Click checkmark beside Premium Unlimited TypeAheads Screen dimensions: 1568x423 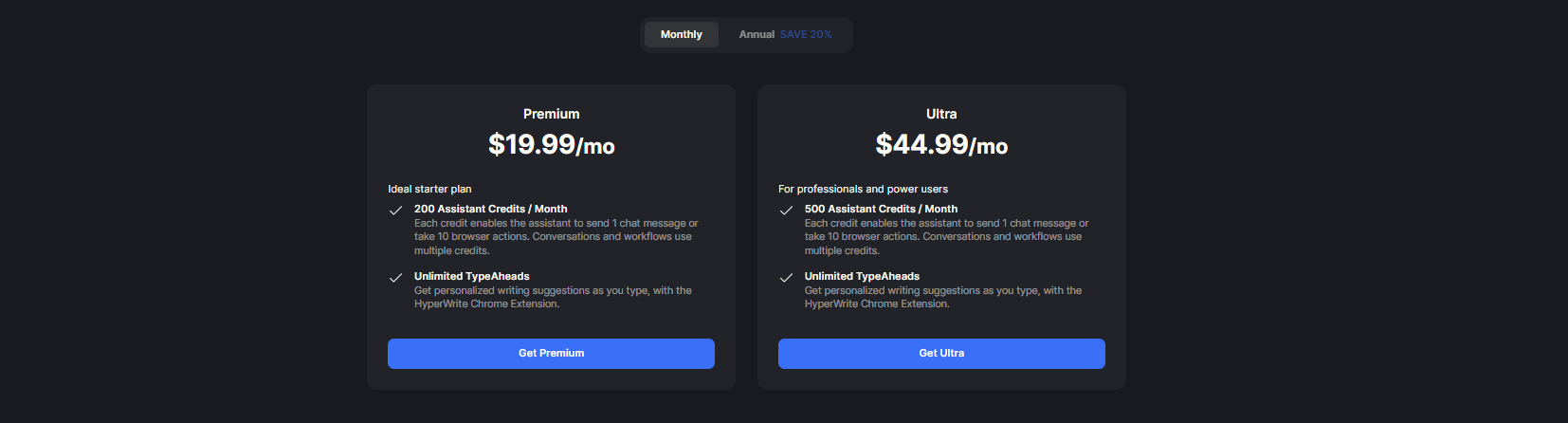pos(396,278)
